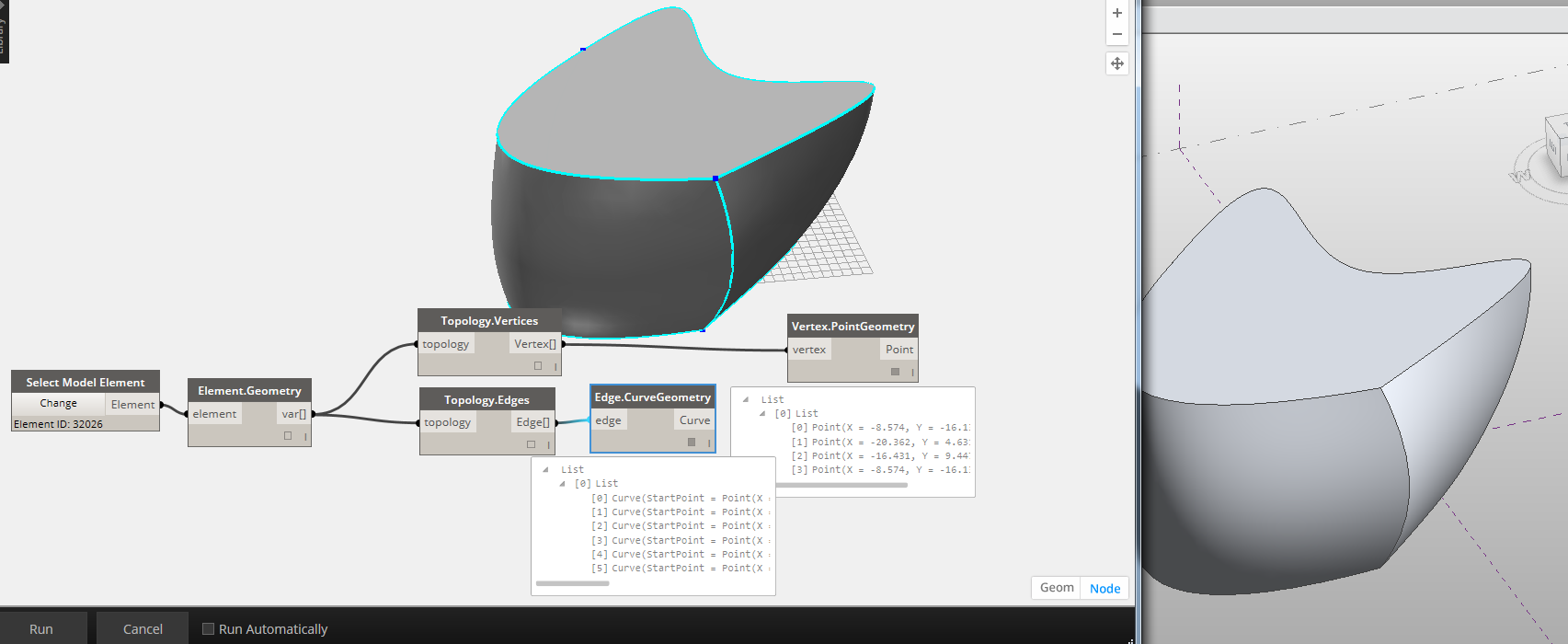Toggle preview square on Element.Geometry node
The height and width of the screenshot is (644, 1568).
coord(288,436)
